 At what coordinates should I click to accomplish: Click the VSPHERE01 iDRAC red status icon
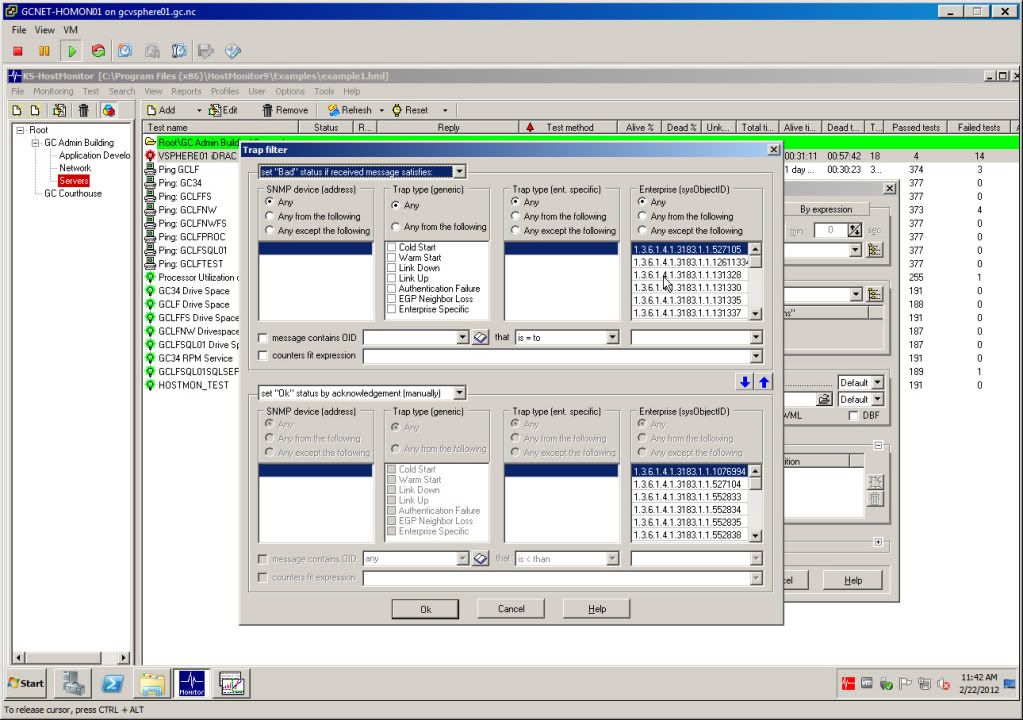click(x=150, y=156)
